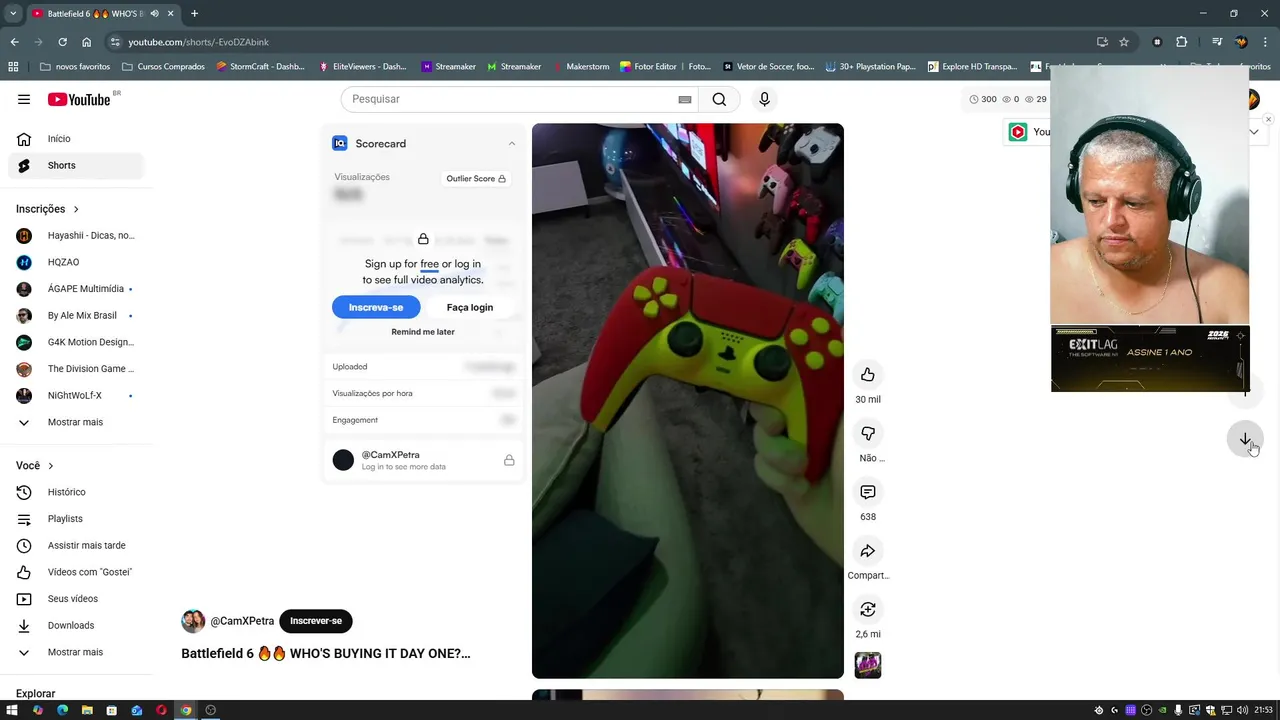The height and width of the screenshot is (720, 1280).
Task: Click the Battlefield 6 short video player
Action: click(688, 401)
